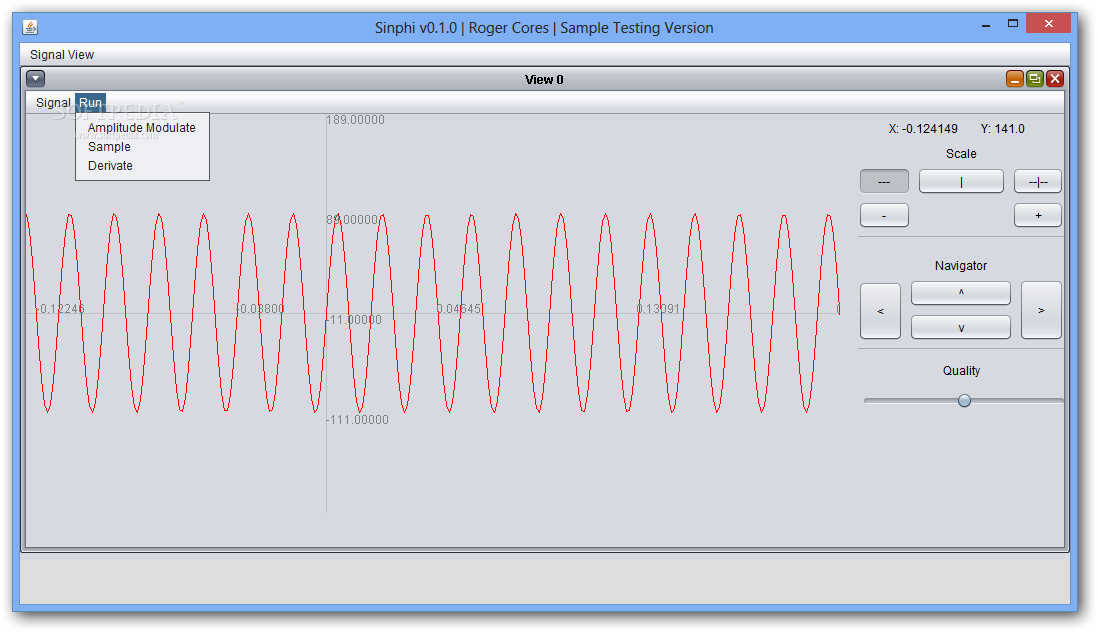Choose Sample from the Run menu
Image resolution: width=1098 pixels, height=632 pixels.
[x=141, y=146]
